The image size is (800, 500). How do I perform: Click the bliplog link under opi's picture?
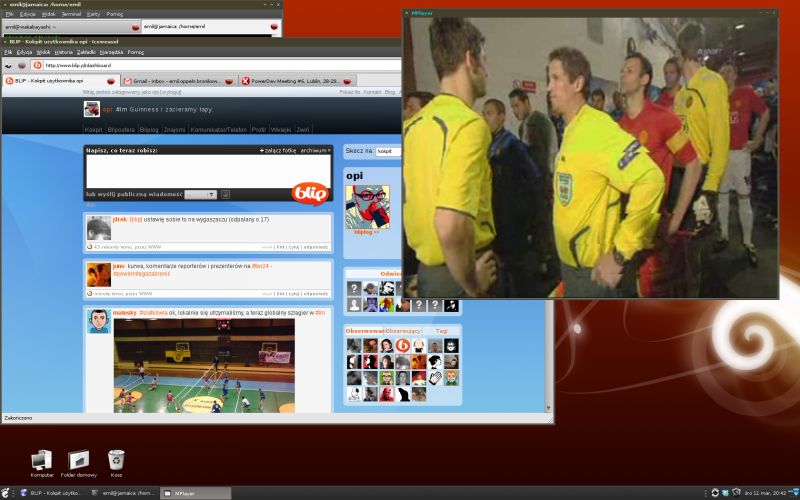point(366,232)
